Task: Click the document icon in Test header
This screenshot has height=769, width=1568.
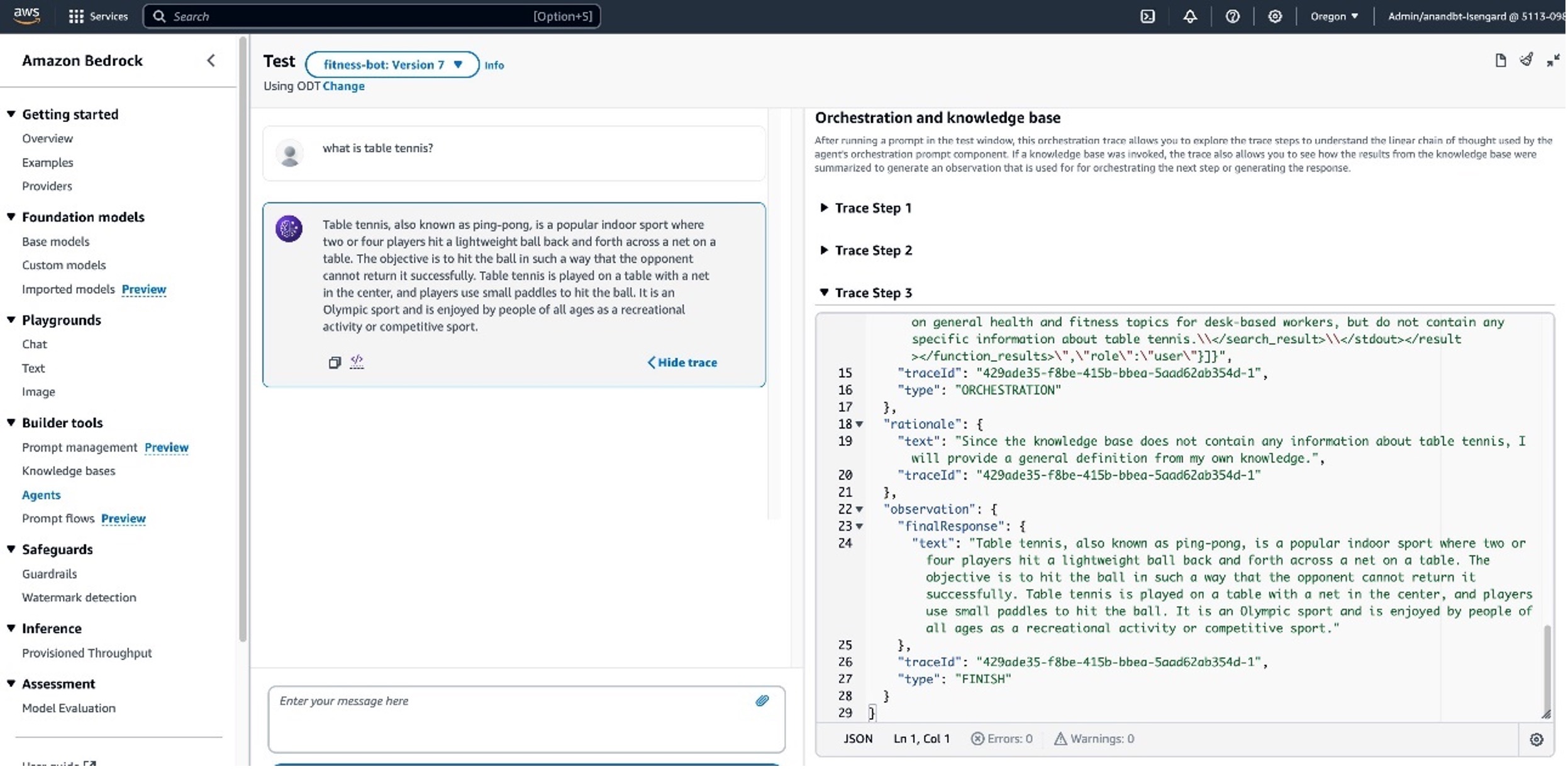Action: [1501, 60]
